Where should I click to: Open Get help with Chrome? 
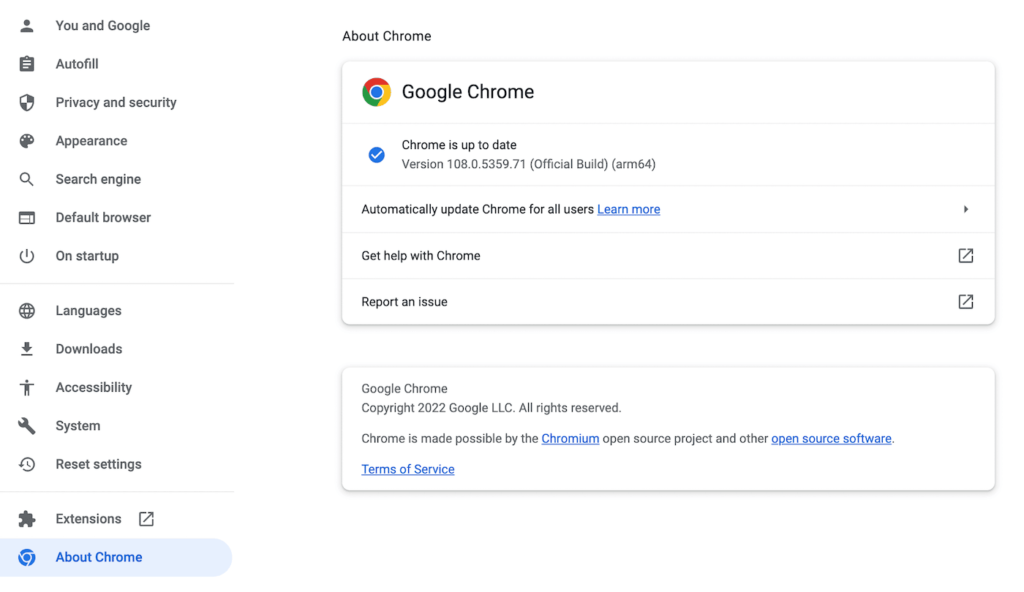click(420, 255)
